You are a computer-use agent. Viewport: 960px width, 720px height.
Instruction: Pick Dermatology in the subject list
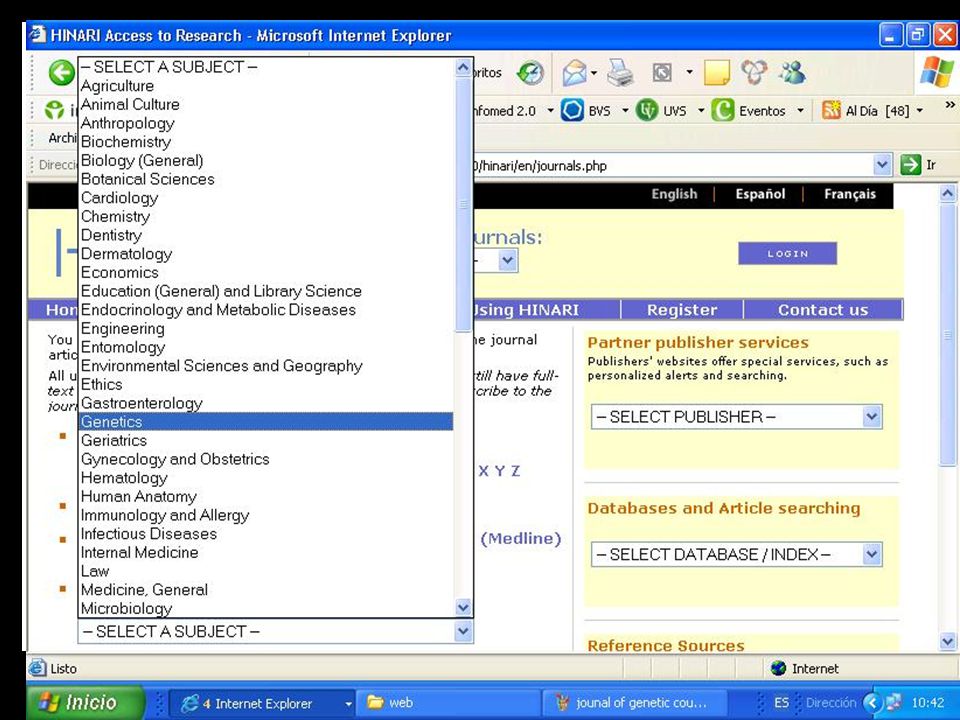[x=266, y=253]
